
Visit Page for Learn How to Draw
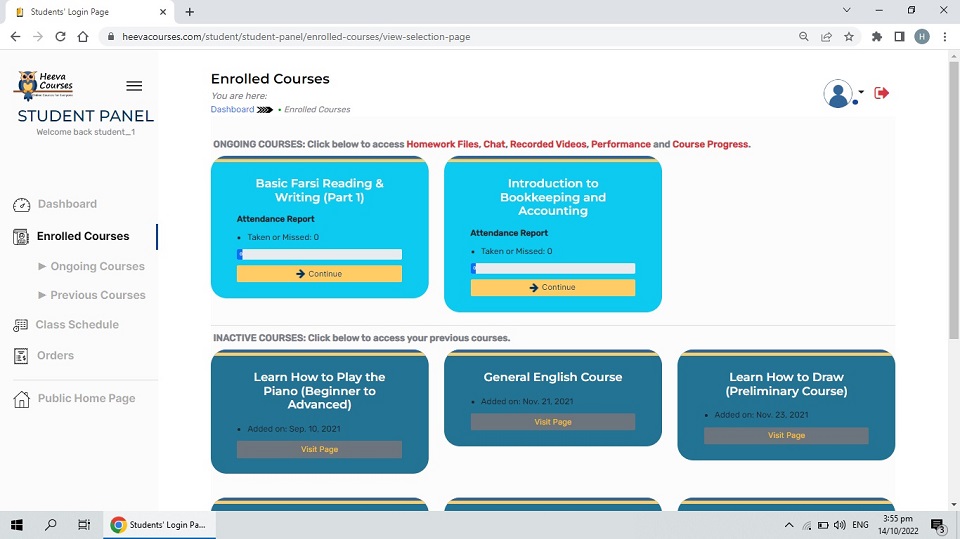(786, 435)
